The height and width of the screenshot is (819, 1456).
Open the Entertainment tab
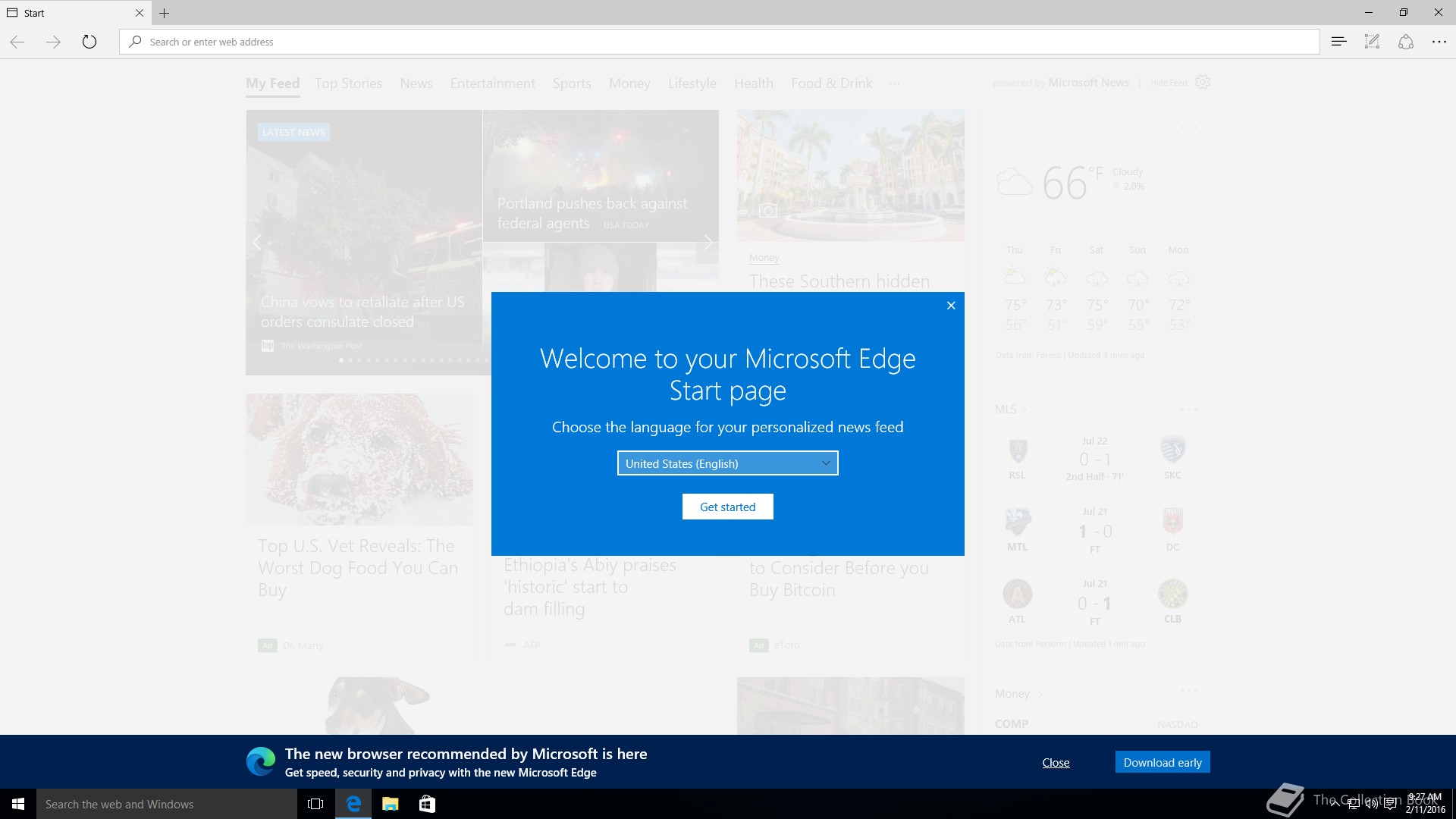(492, 83)
